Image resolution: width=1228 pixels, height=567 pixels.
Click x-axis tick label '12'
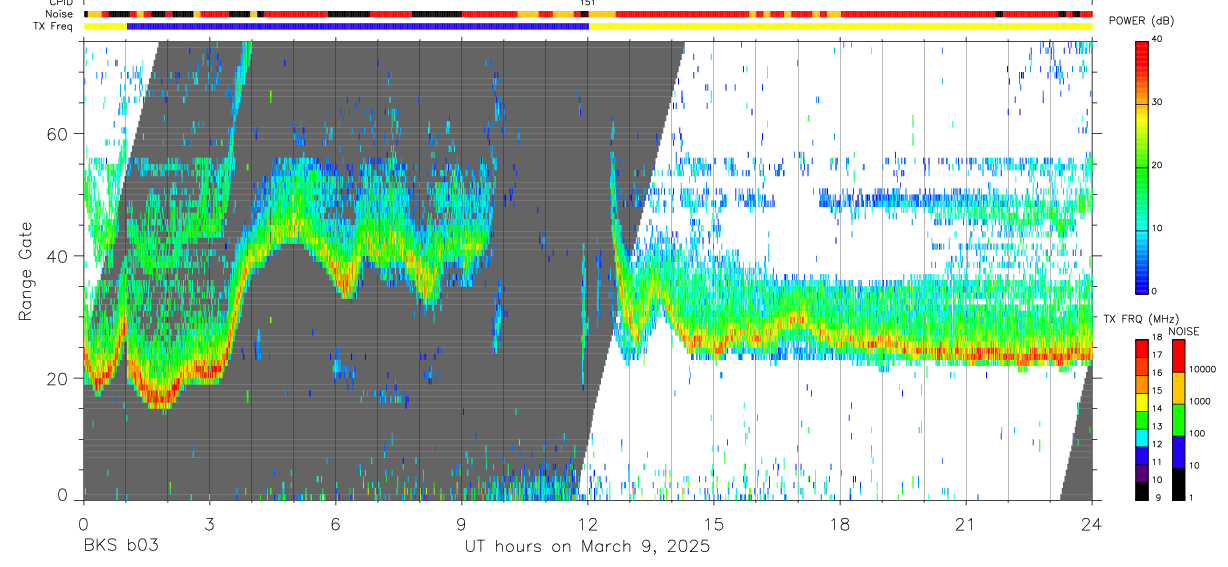pos(588,523)
